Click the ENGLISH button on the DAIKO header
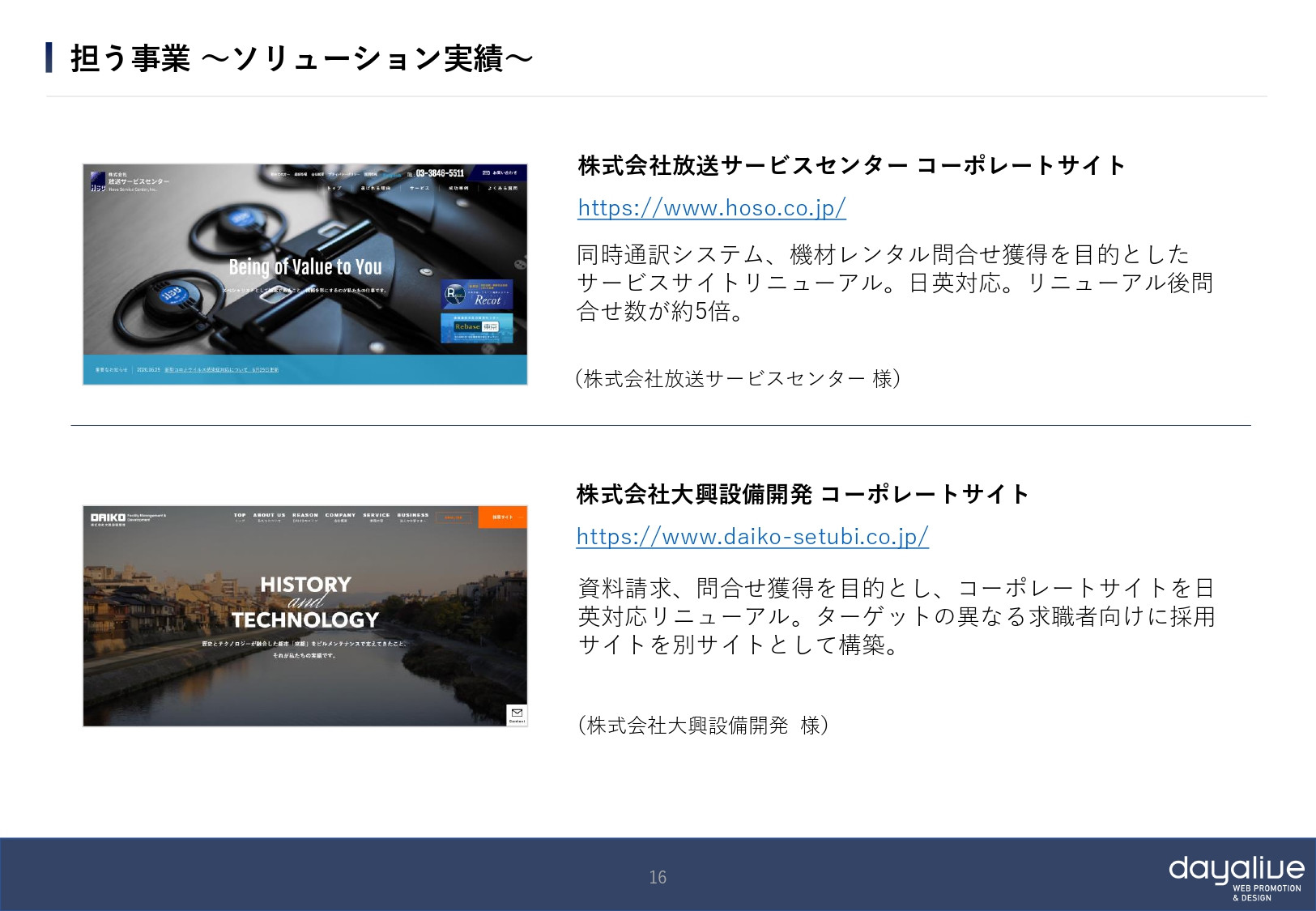This screenshot has height=911, width=1316. pos(454,517)
